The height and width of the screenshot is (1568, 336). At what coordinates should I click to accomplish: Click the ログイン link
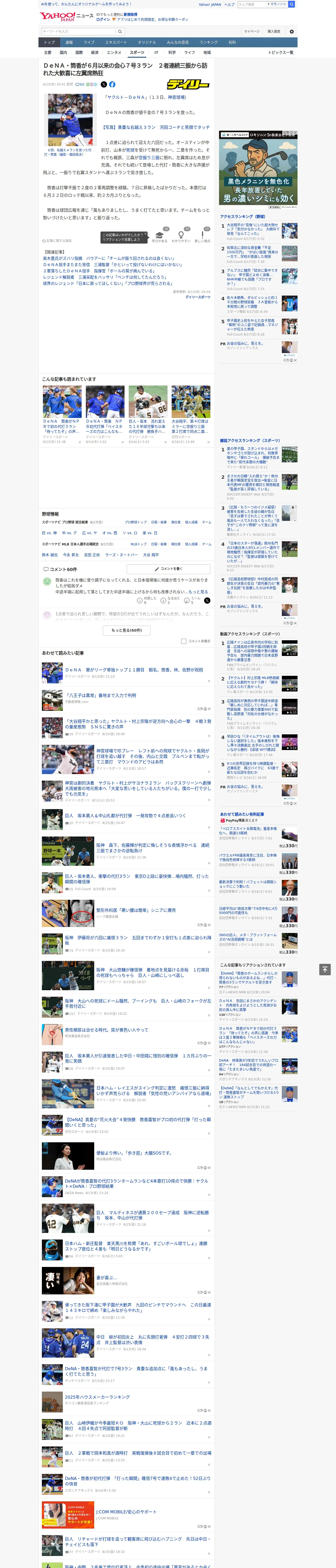pyautogui.click(x=103, y=20)
